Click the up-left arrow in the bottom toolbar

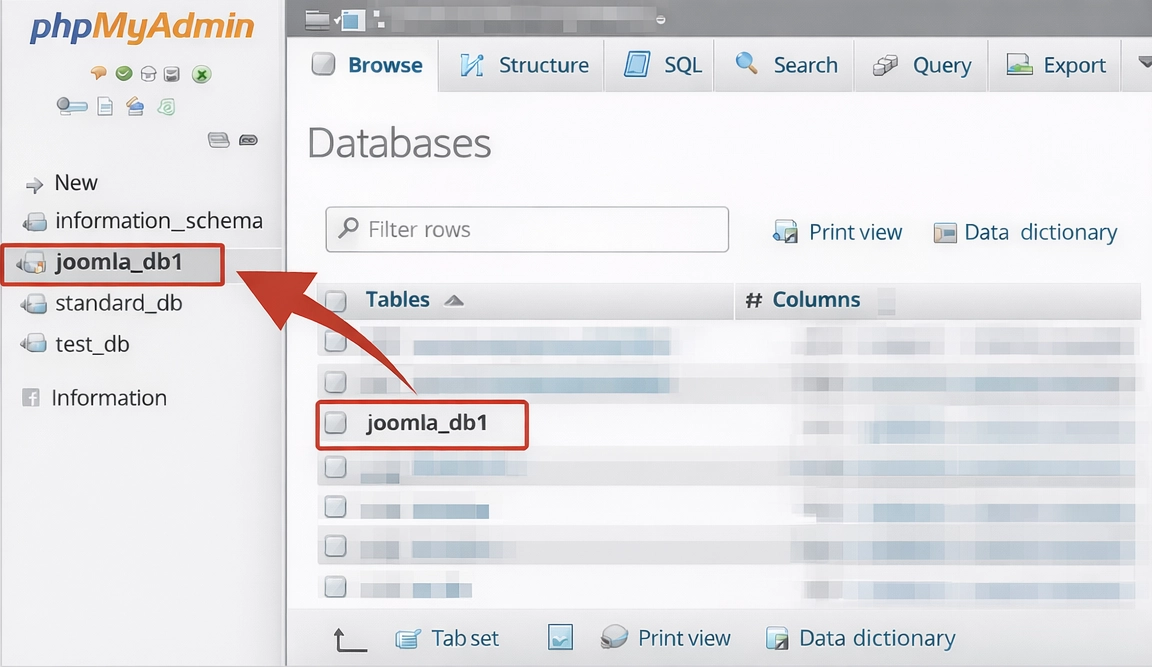350,639
